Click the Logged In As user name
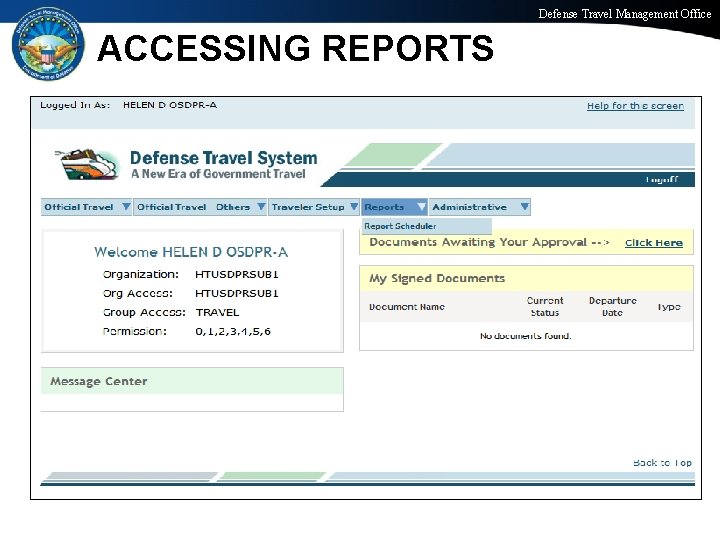Image resolution: width=720 pixels, height=540 pixels. [169, 105]
